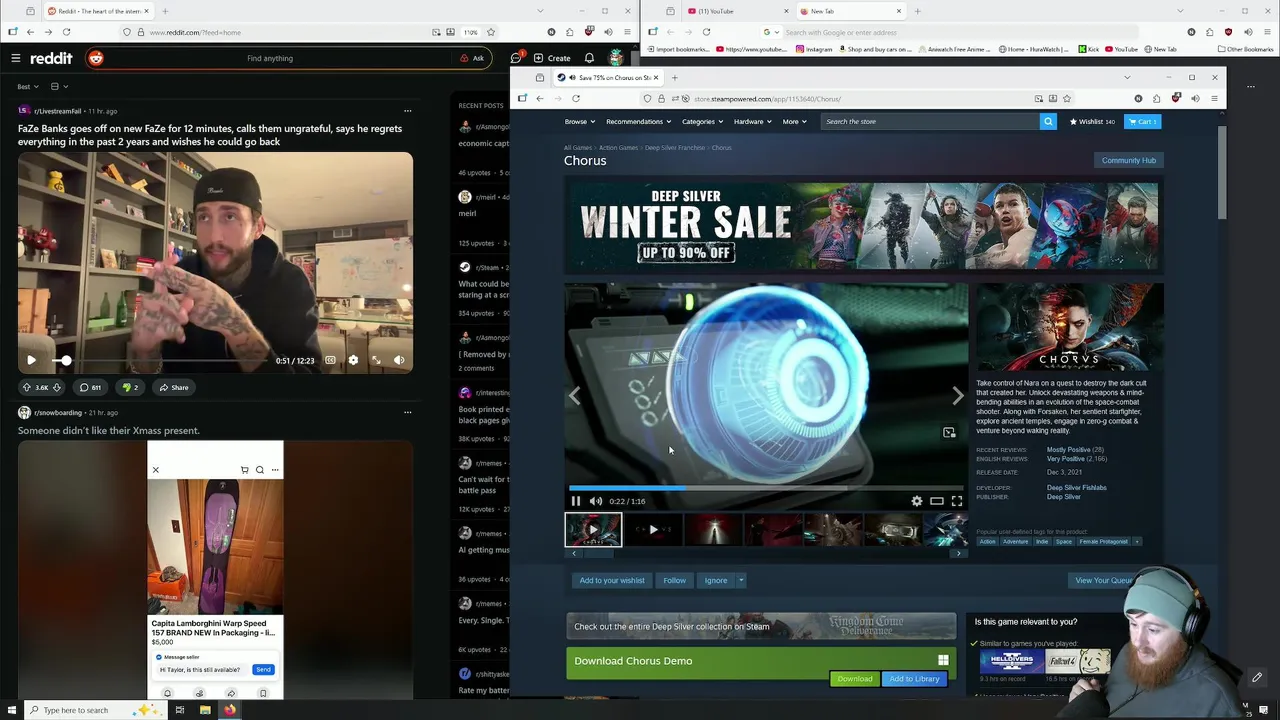Follow the Chorus game
Screen dimensions: 1280x720
click(674, 580)
